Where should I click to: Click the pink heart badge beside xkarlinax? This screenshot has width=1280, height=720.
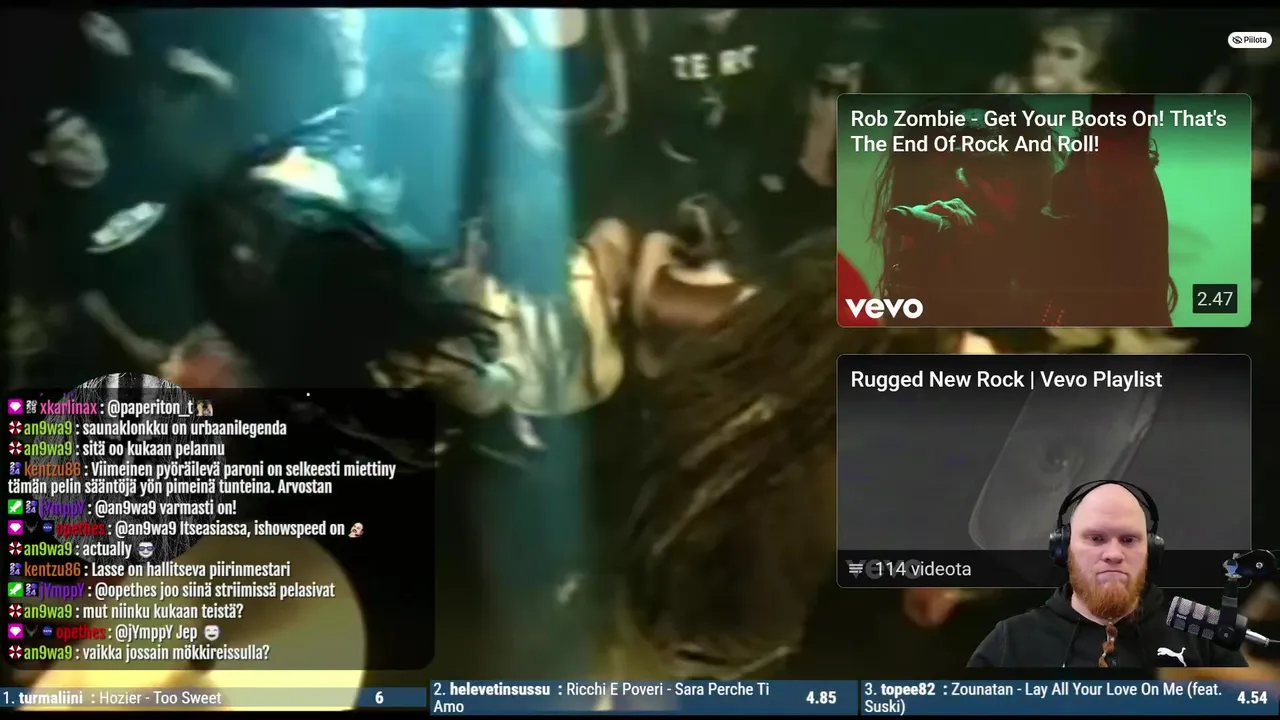15,408
